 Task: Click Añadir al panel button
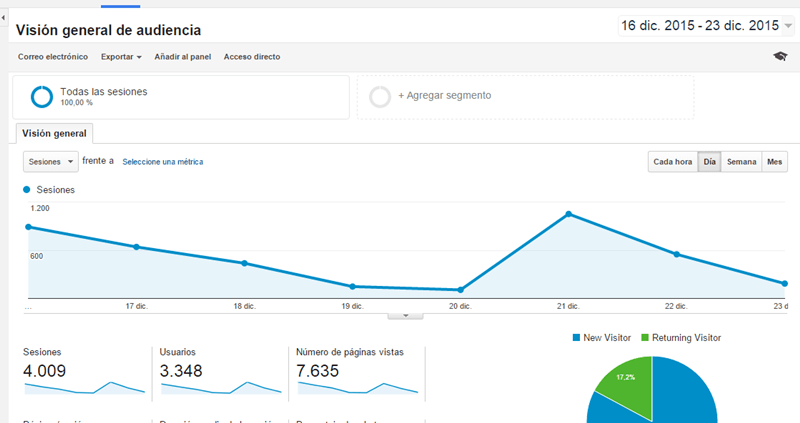point(182,57)
